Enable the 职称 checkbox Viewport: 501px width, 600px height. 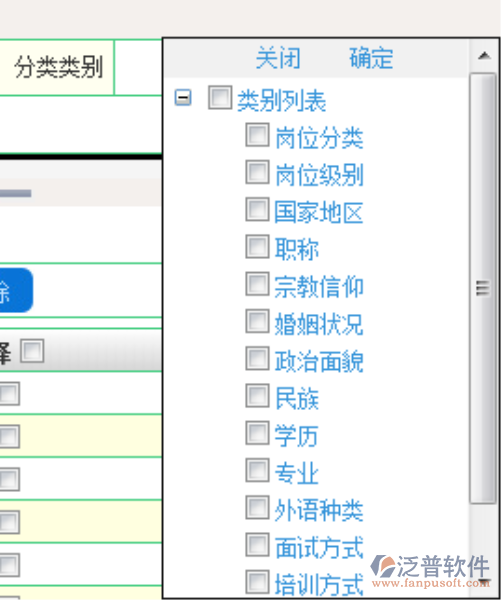click(257, 246)
